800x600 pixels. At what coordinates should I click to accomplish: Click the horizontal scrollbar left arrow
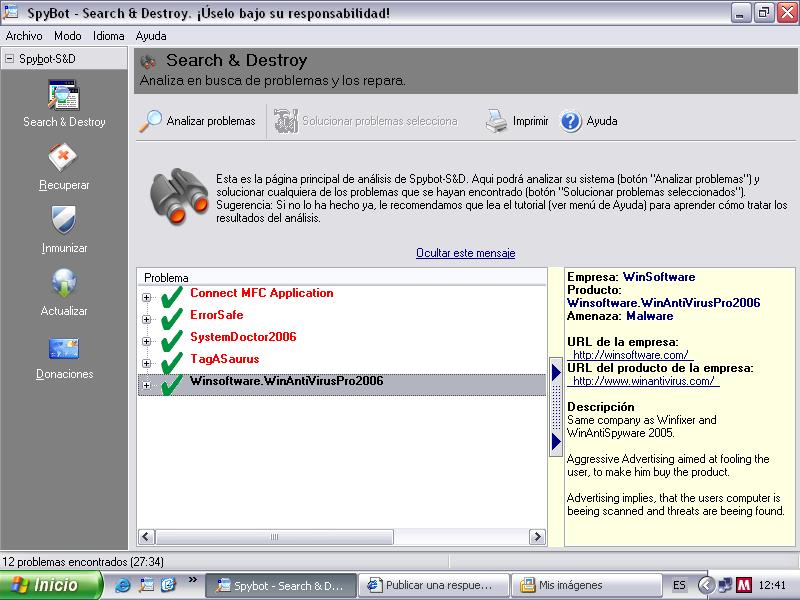click(146, 536)
